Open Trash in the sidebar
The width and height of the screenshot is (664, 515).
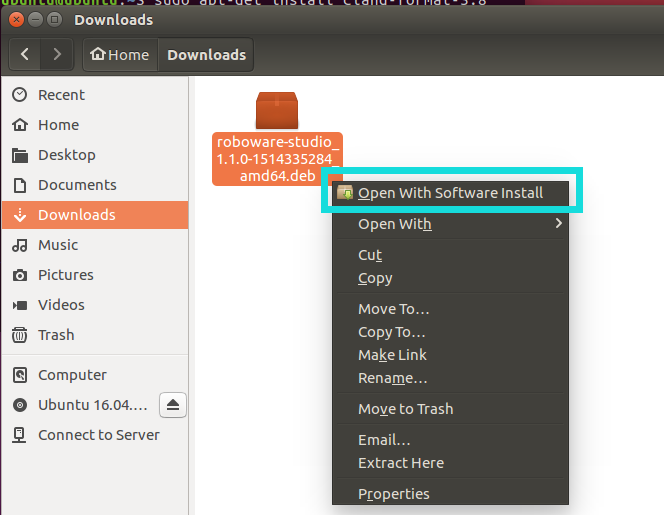click(x=95, y=335)
